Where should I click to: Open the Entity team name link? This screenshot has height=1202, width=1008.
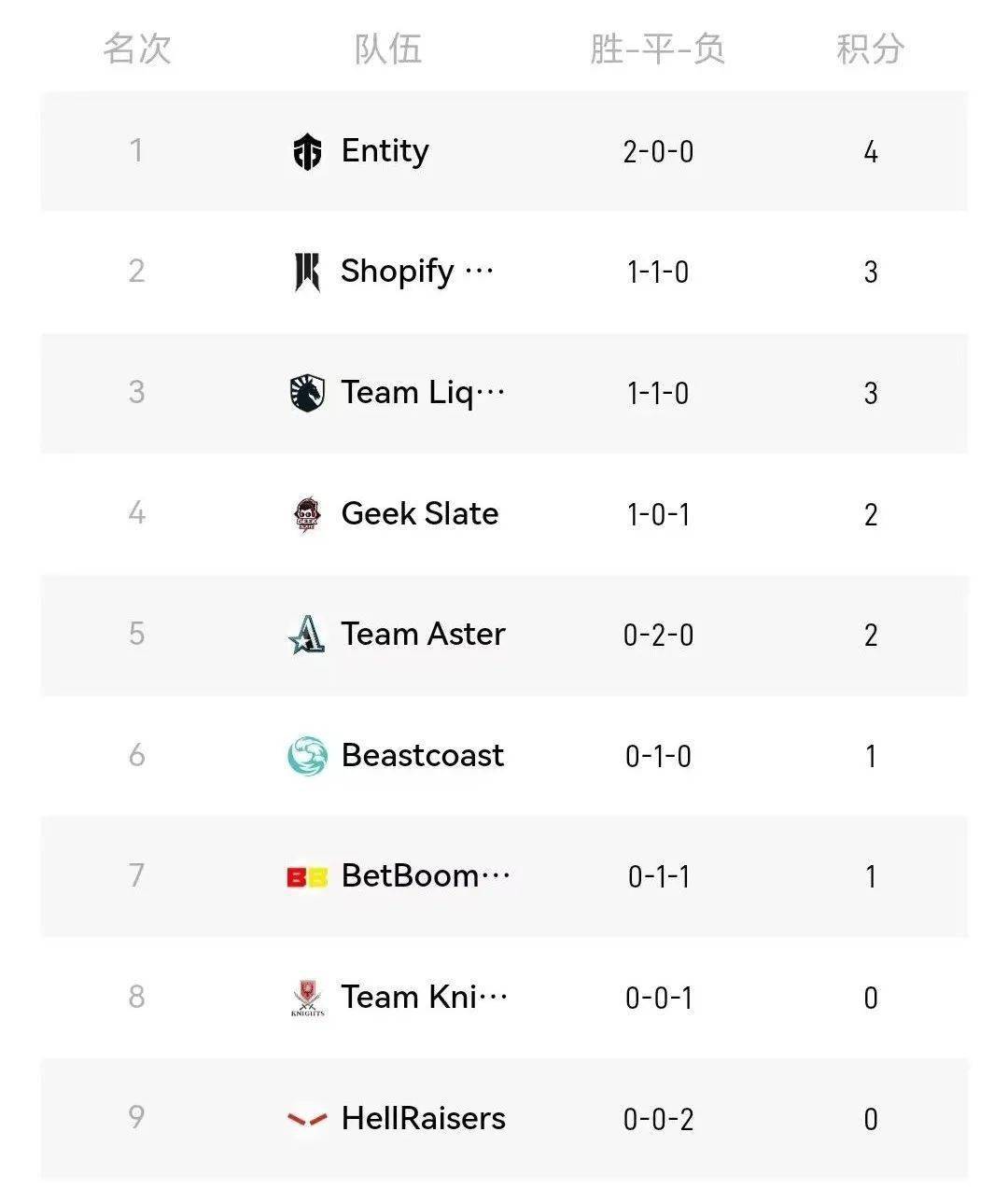pos(385,151)
